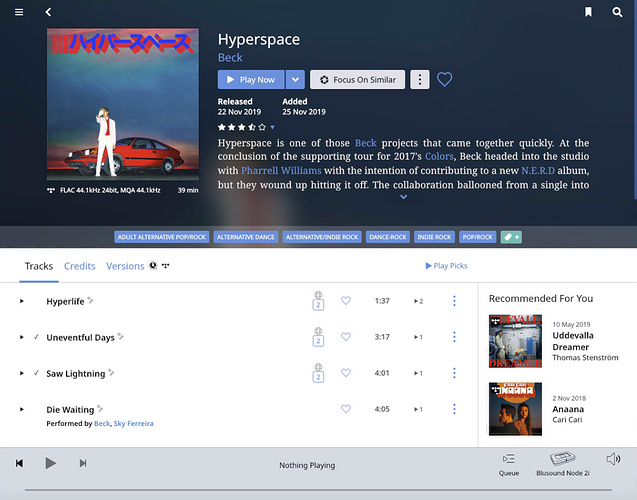This screenshot has height=500, width=637.
Task: Click Hyperlife play count indicator
Action: pyautogui.click(x=418, y=301)
